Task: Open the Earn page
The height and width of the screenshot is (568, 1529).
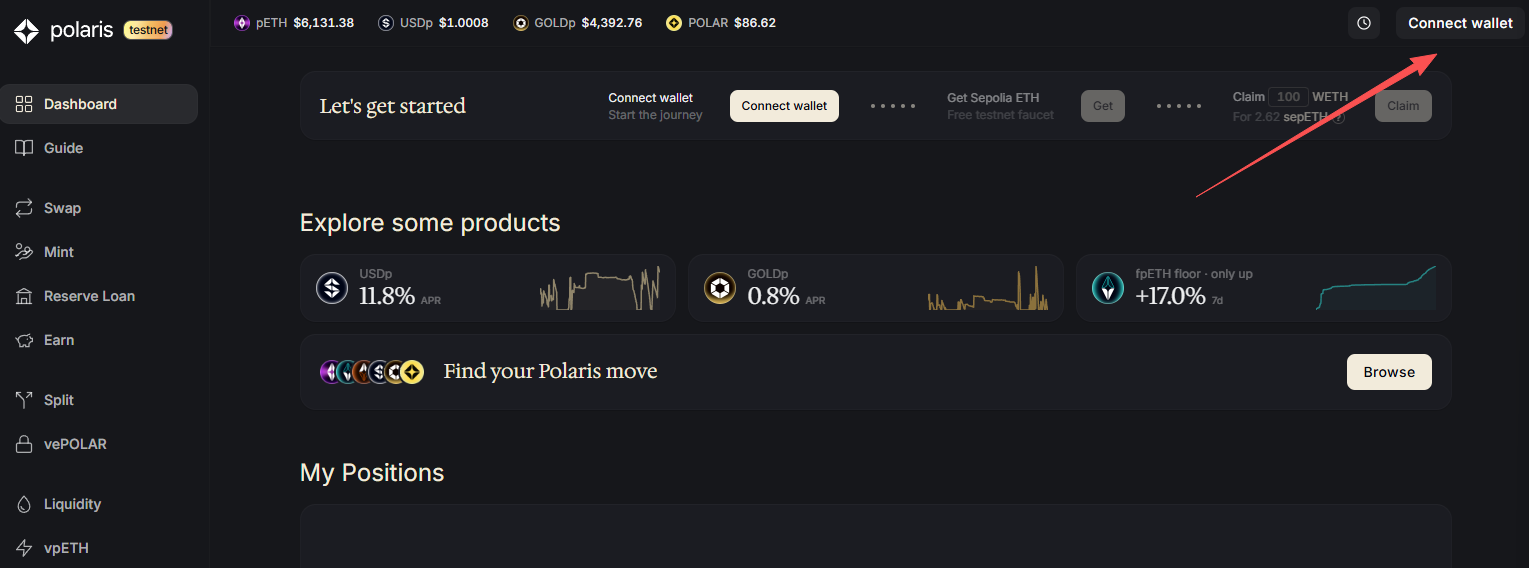Action: click(99, 340)
